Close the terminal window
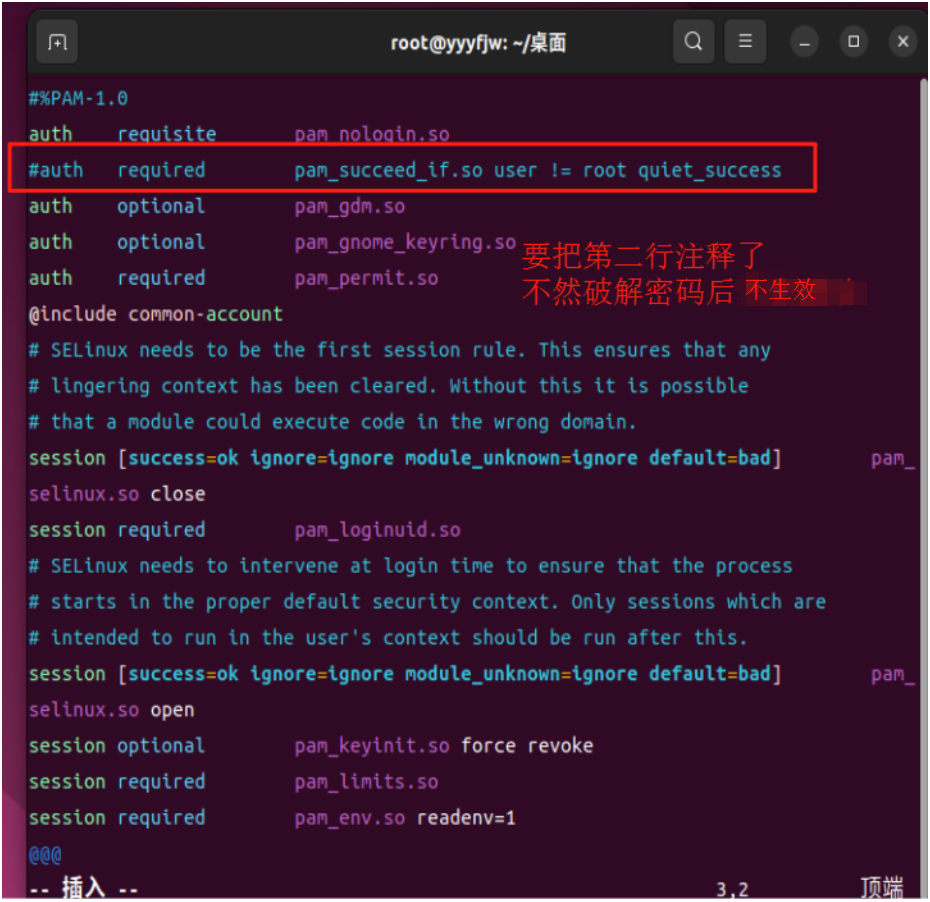930x902 pixels. [903, 42]
